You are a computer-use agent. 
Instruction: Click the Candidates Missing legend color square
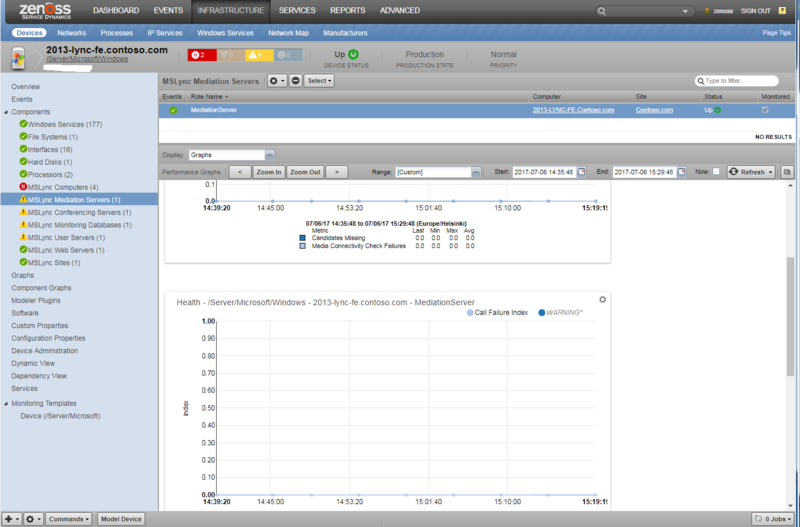(303, 238)
